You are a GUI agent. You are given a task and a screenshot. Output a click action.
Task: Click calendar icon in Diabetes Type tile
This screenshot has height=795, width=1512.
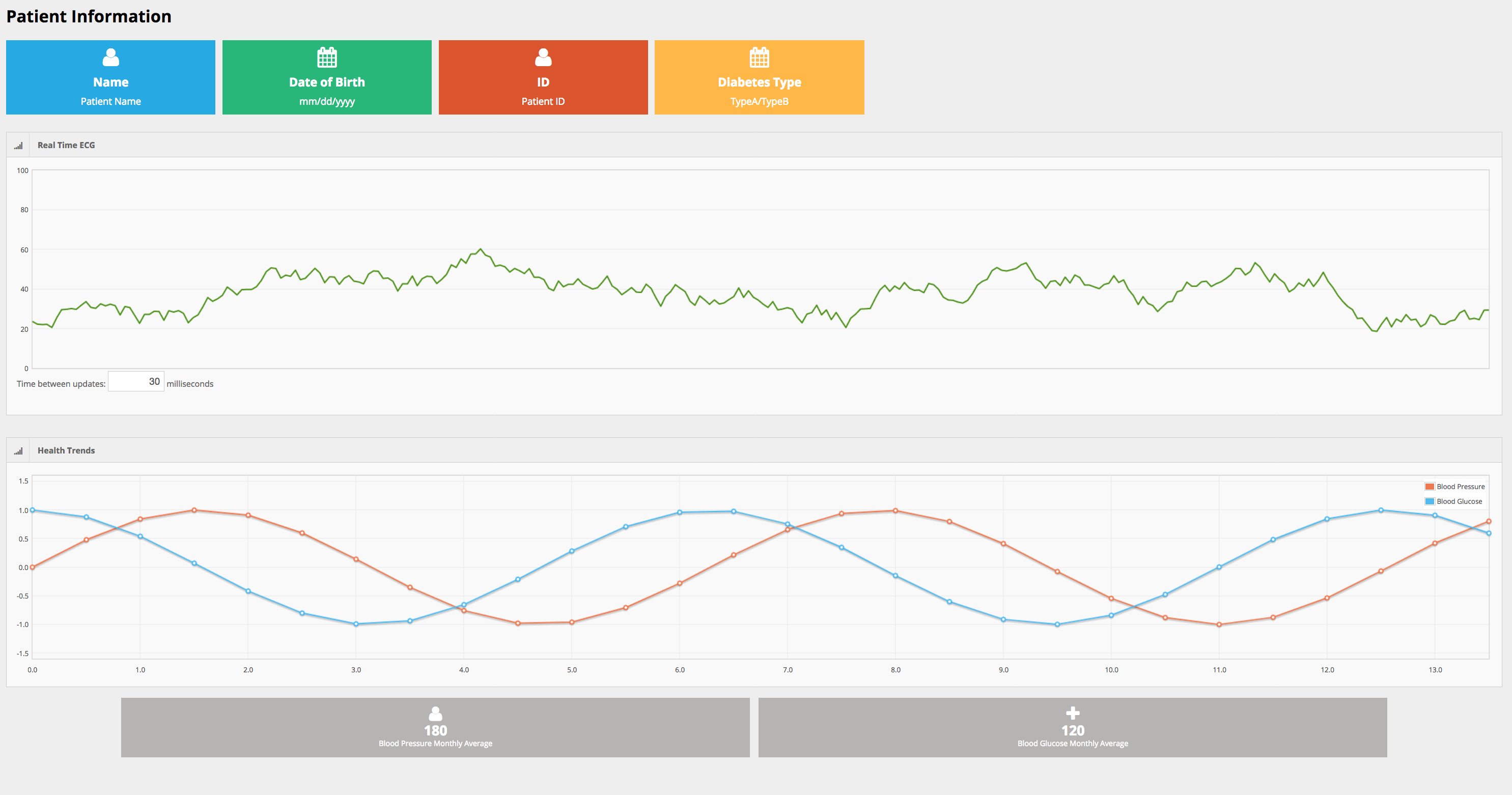(759, 57)
